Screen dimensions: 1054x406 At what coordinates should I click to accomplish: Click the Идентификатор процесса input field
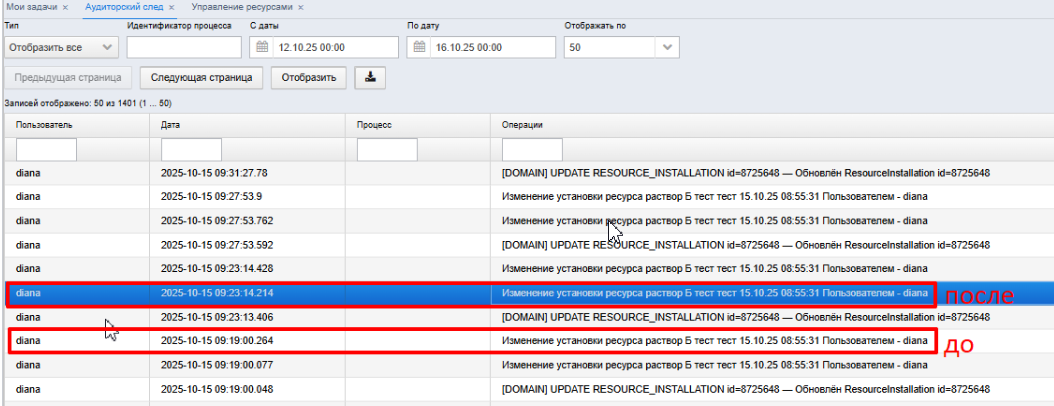(184, 48)
